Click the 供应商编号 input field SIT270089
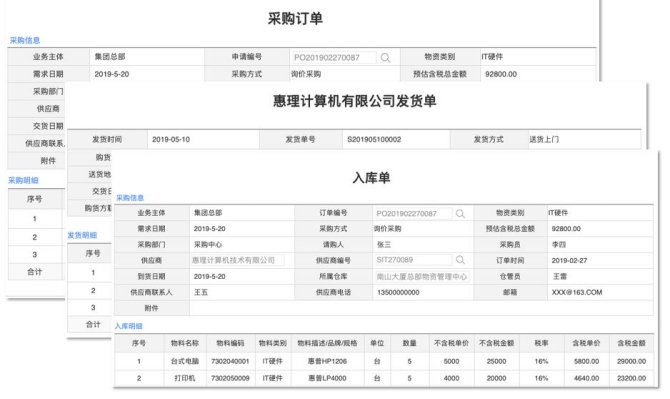The image size is (670, 399). click(413, 260)
